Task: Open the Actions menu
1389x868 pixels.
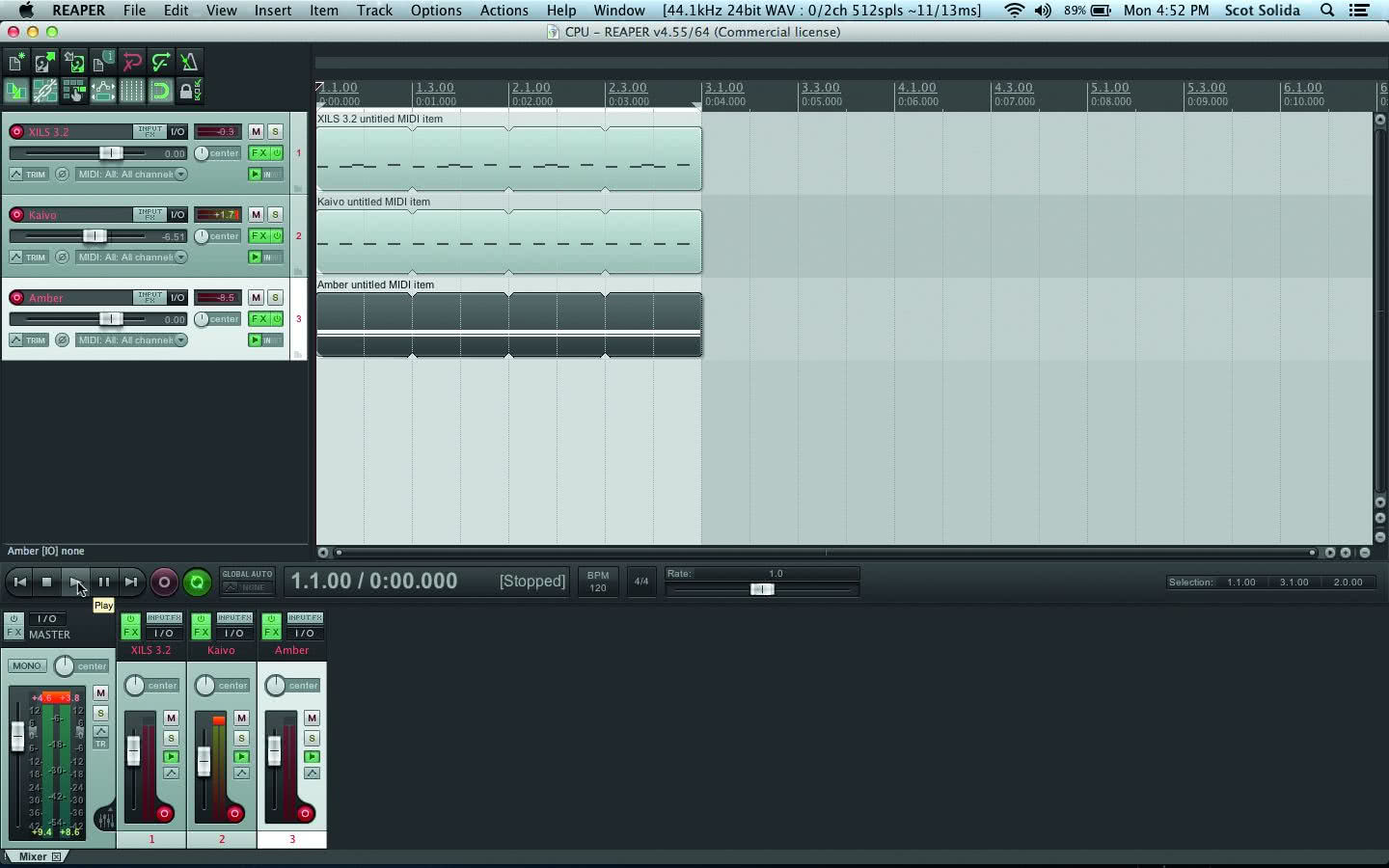Action: [504, 11]
